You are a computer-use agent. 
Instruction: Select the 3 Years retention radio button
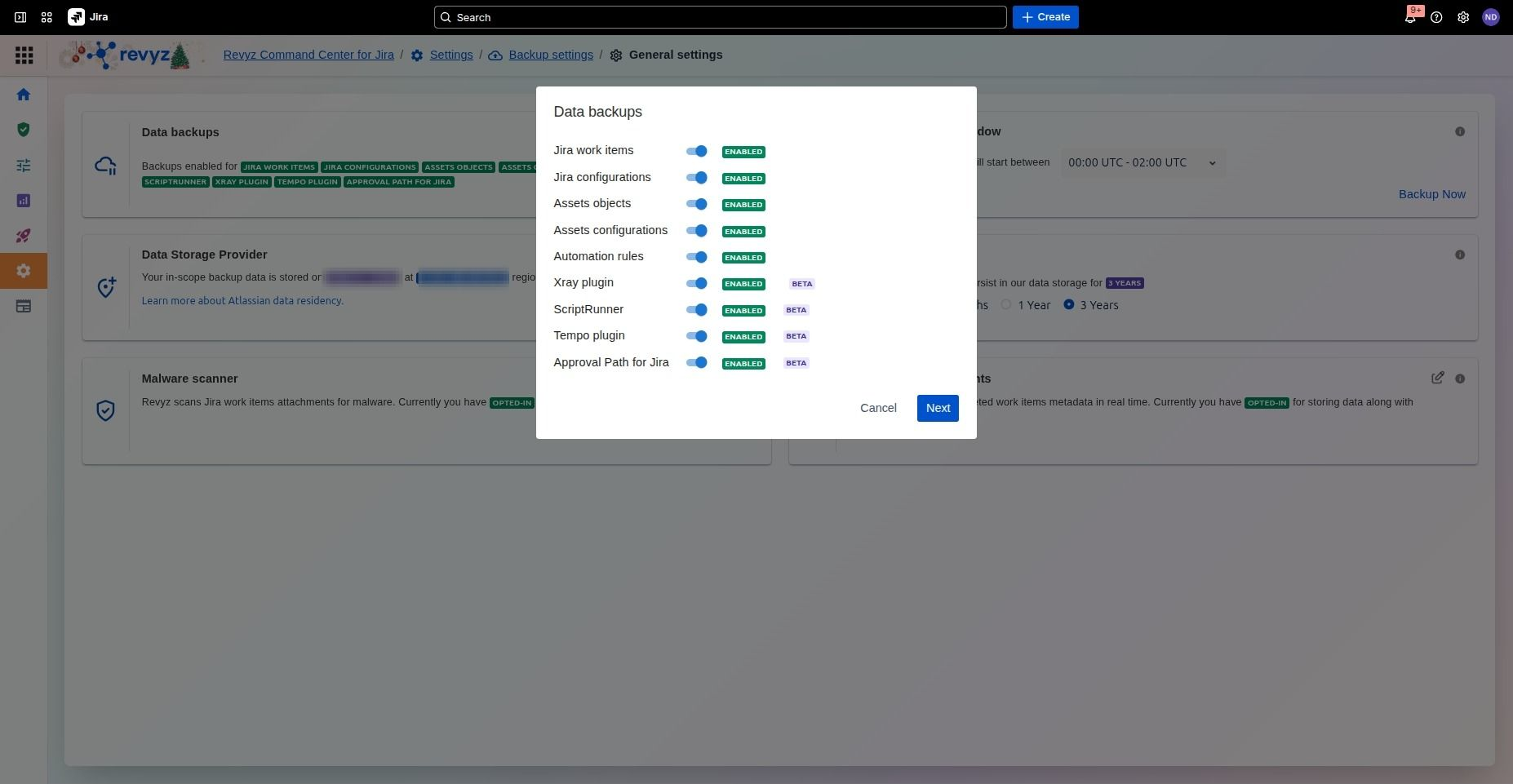pos(1068,304)
